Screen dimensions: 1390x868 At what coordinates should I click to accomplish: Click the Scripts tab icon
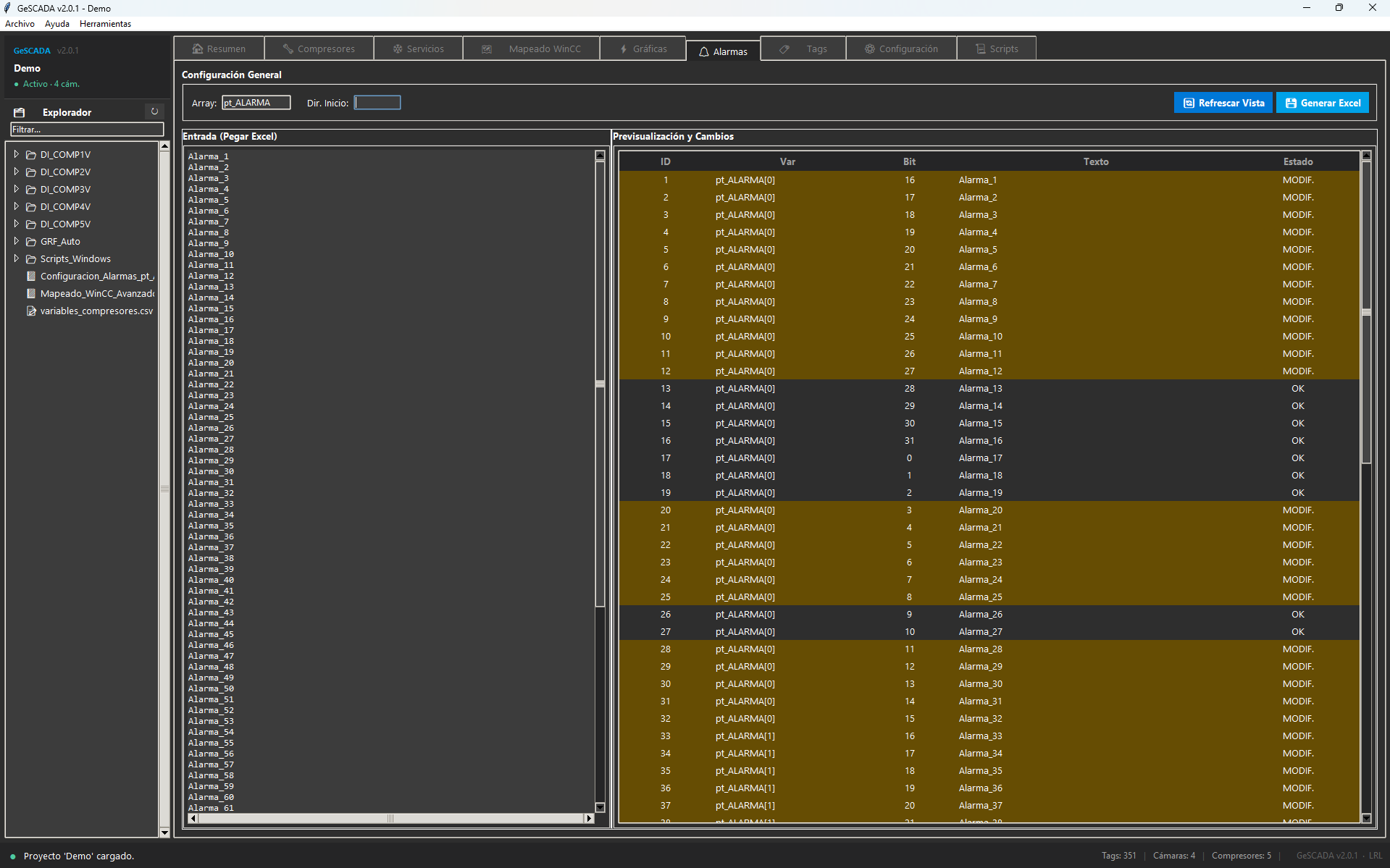[980, 49]
